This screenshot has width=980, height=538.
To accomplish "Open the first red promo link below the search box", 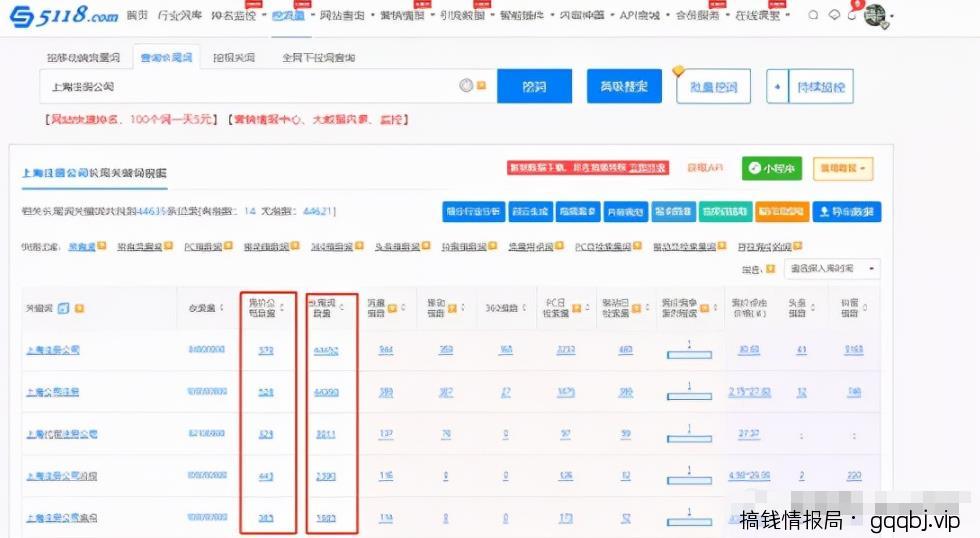I will click(x=131, y=119).
